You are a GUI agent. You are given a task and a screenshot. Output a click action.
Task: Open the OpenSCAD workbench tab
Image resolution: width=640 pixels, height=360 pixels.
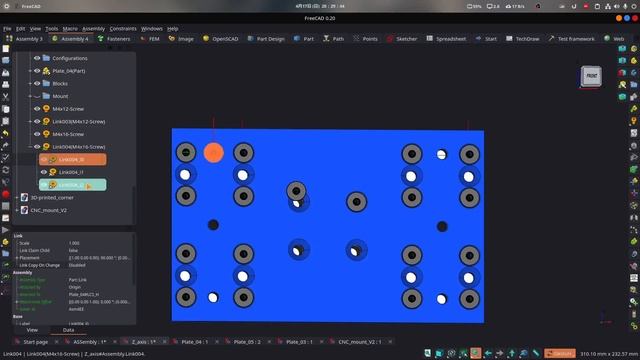point(220,39)
